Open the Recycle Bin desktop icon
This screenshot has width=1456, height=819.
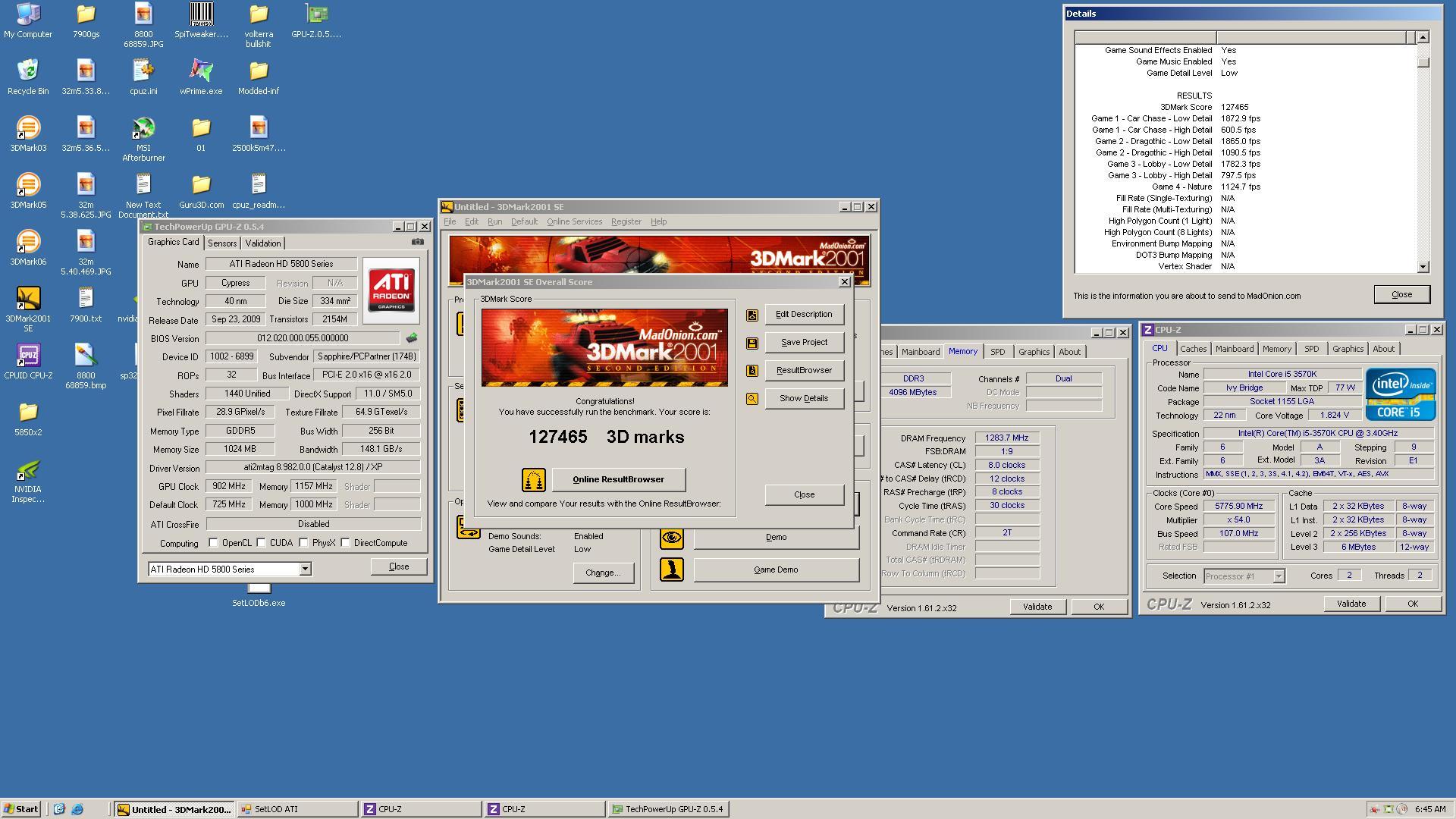28,77
